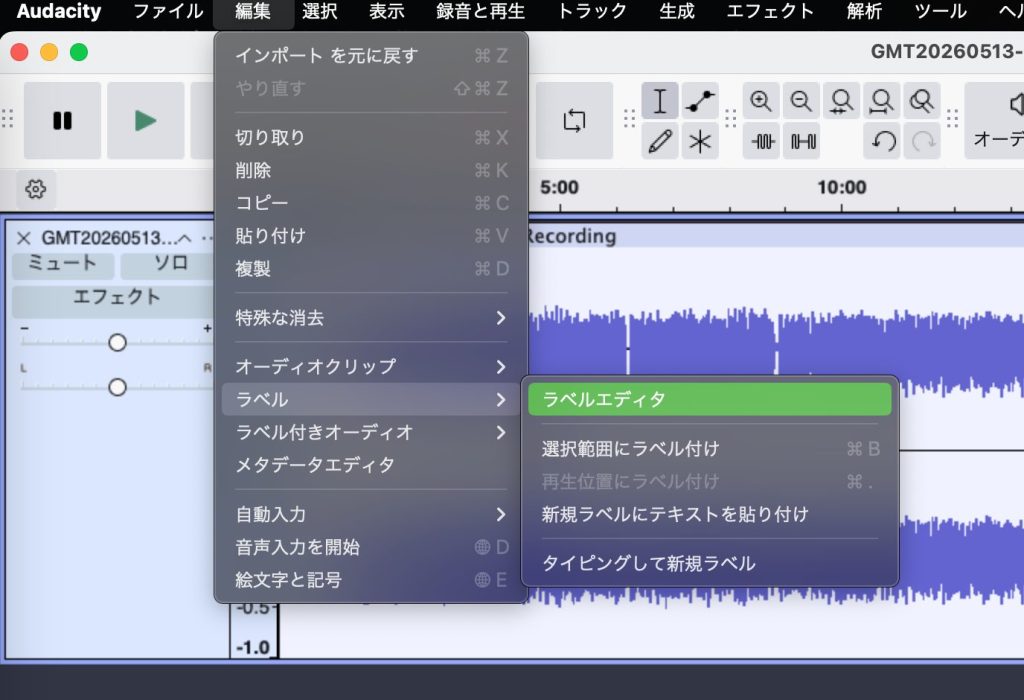
Task: Choose 複製 from the edit menu
Action: coord(371,268)
